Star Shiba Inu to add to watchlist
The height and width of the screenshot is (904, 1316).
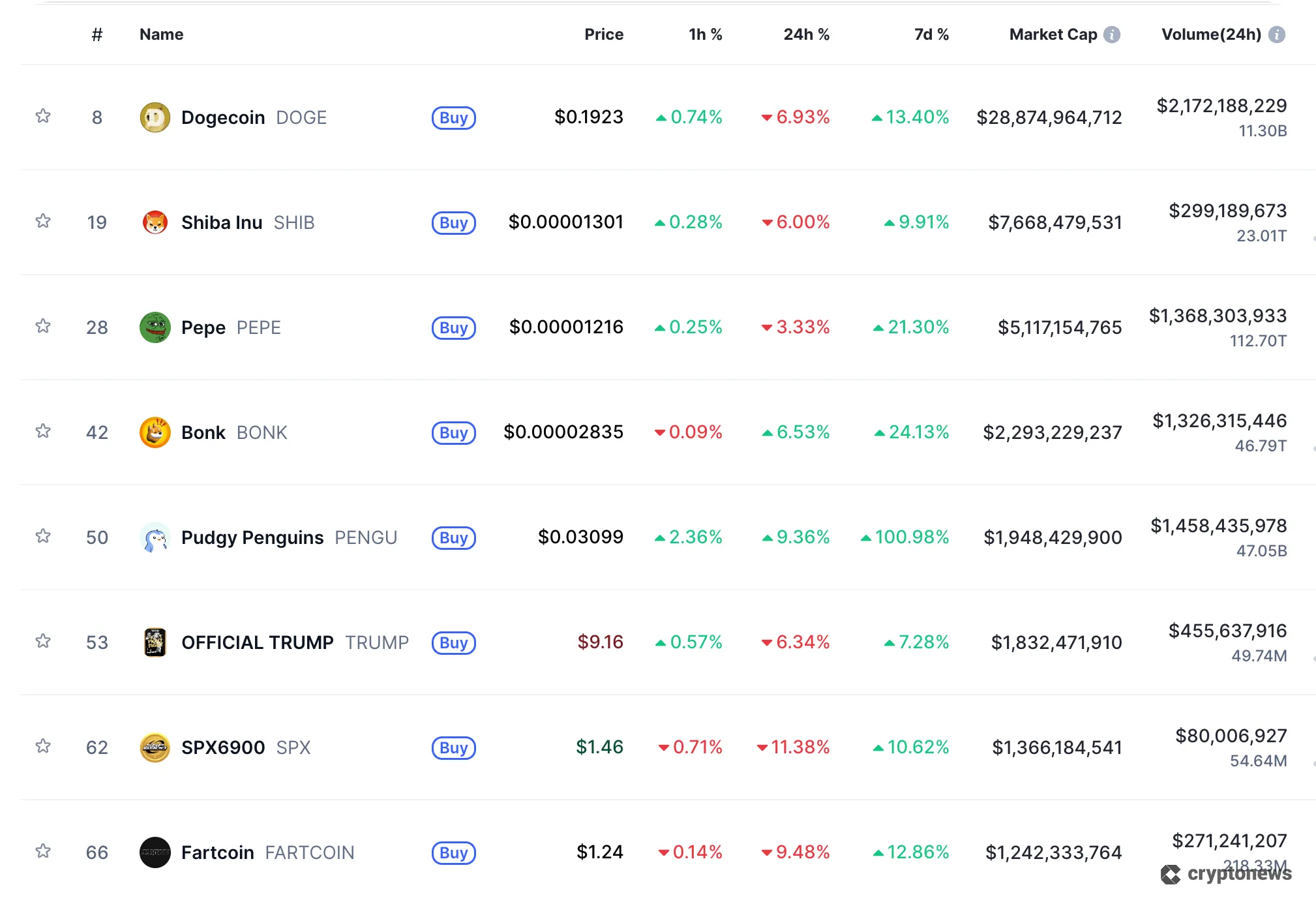coord(43,221)
